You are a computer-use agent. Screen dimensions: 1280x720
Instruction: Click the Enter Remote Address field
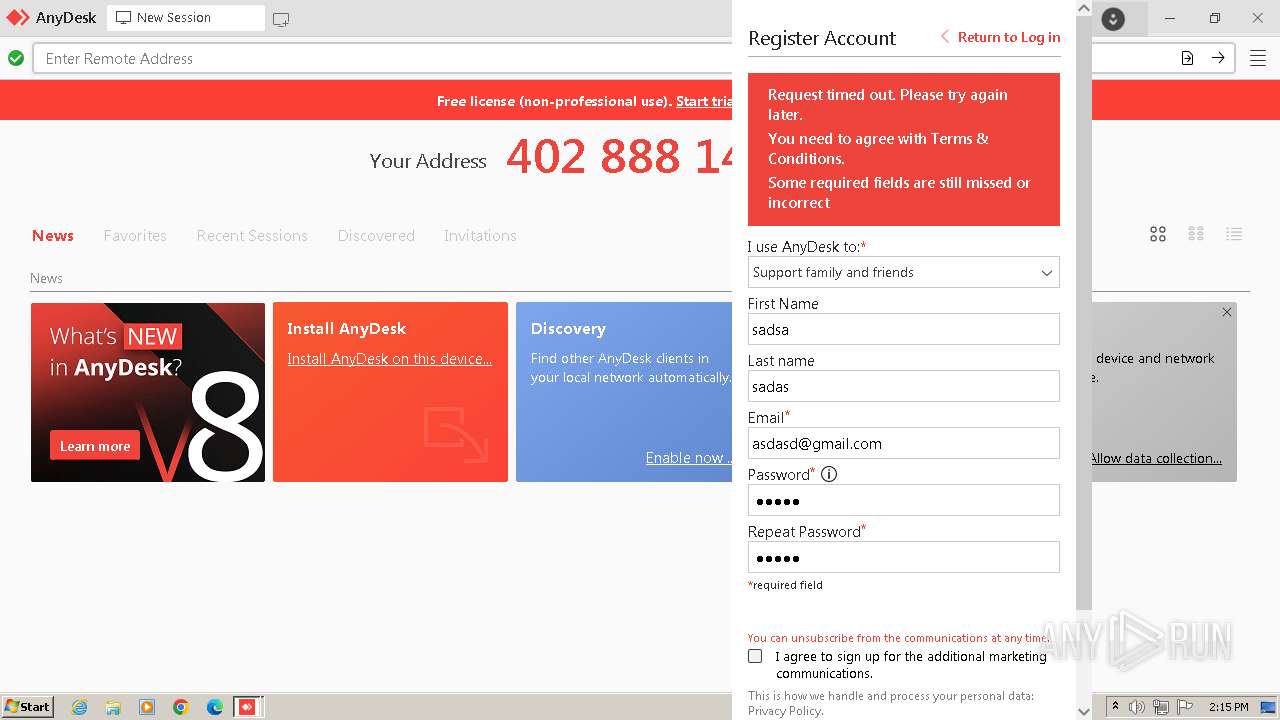tap(383, 58)
